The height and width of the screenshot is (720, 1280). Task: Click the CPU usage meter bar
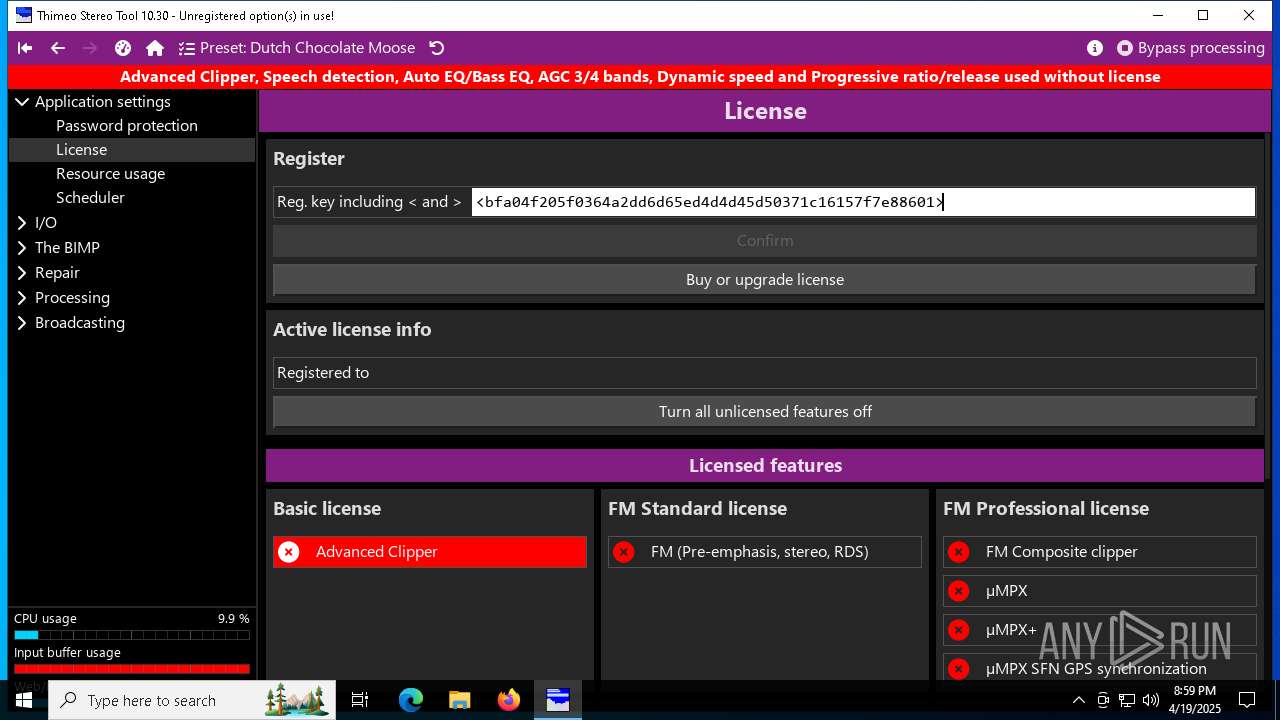click(132, 635)
